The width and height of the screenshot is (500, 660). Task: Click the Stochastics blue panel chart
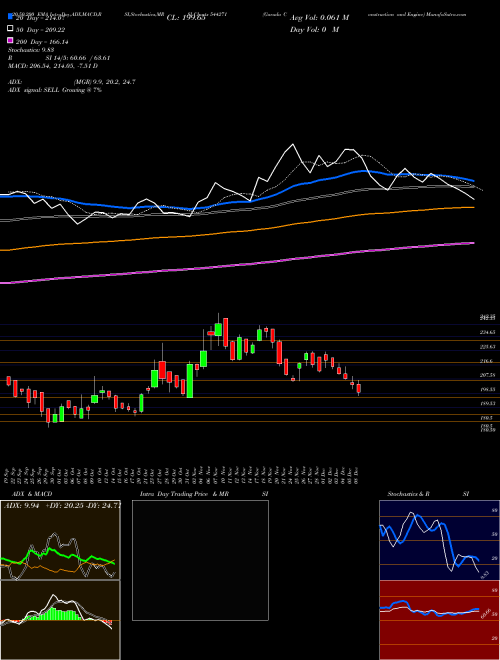click(x=439, y=540)
